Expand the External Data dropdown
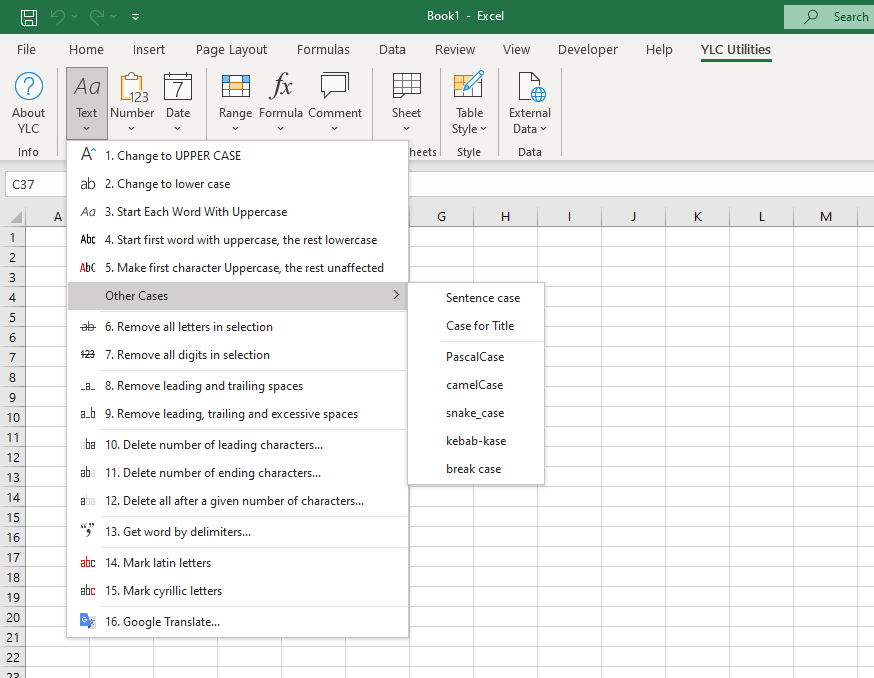This screenshot has width=874, height=678. coord(529,121)
